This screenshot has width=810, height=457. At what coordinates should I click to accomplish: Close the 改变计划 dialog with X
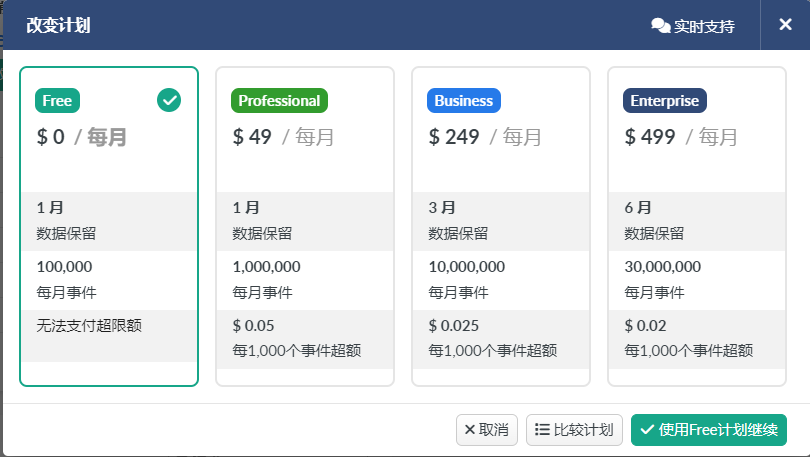(x=785, y=25)
